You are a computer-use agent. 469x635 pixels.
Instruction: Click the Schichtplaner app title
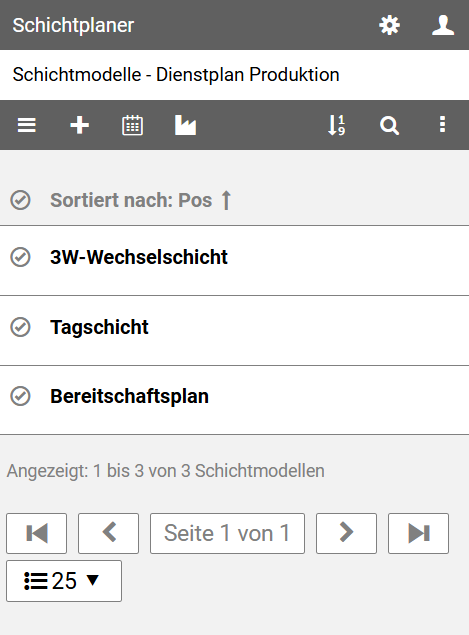point(73,25)
